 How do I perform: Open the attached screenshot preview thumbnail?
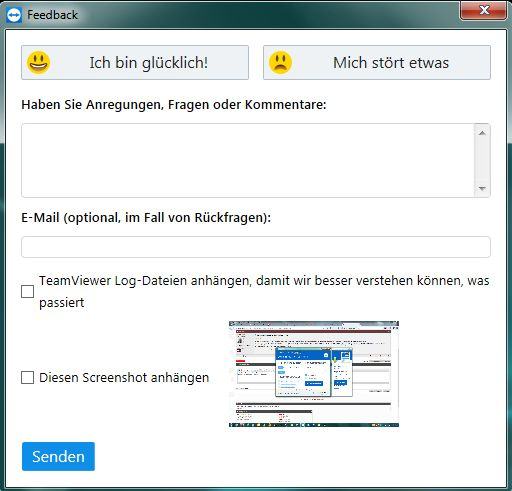[x=314, y=374]
